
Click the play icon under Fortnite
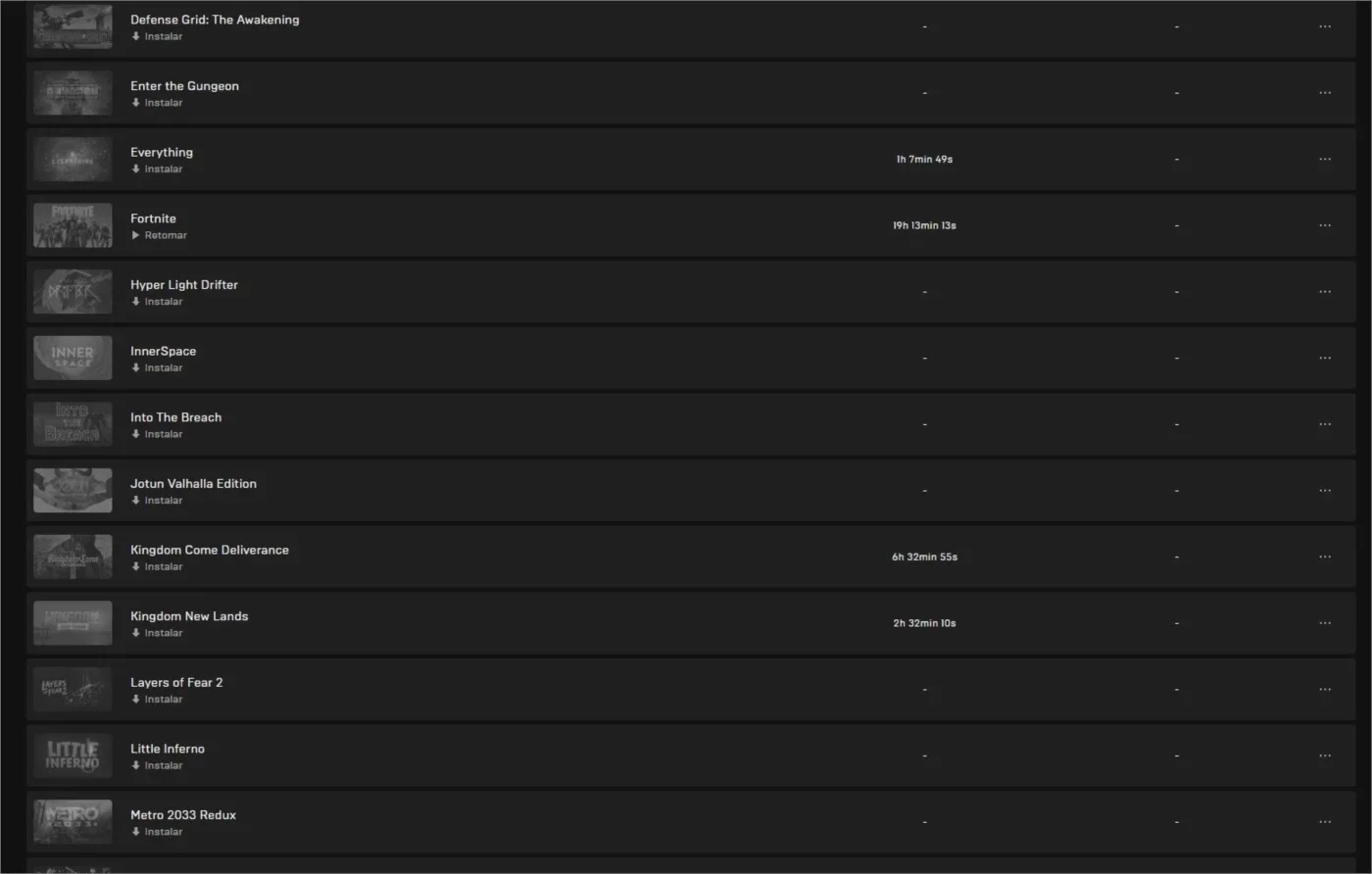click(x=136, y=235)
